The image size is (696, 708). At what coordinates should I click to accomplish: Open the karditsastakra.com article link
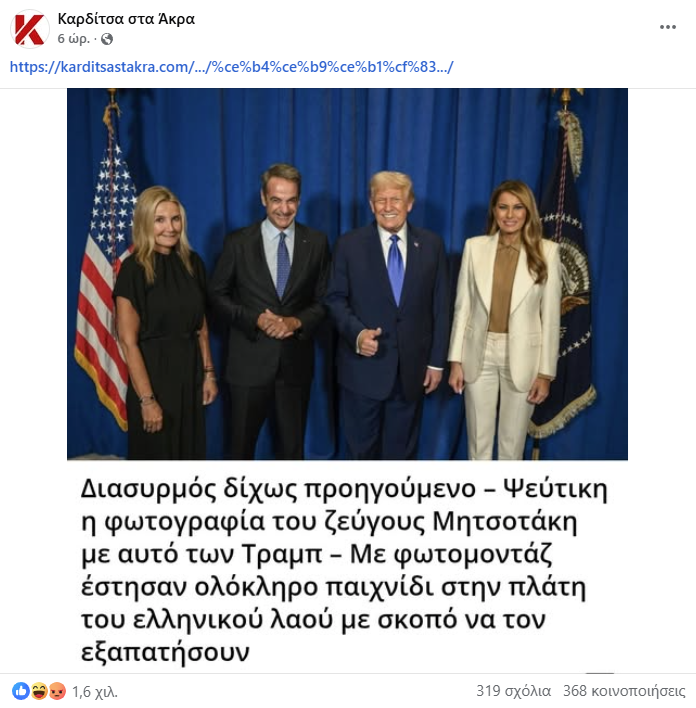[231, 67]
